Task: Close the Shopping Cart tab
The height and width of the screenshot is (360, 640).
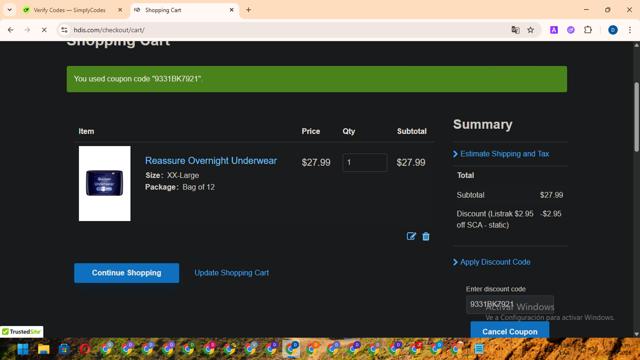Action: 231,10
